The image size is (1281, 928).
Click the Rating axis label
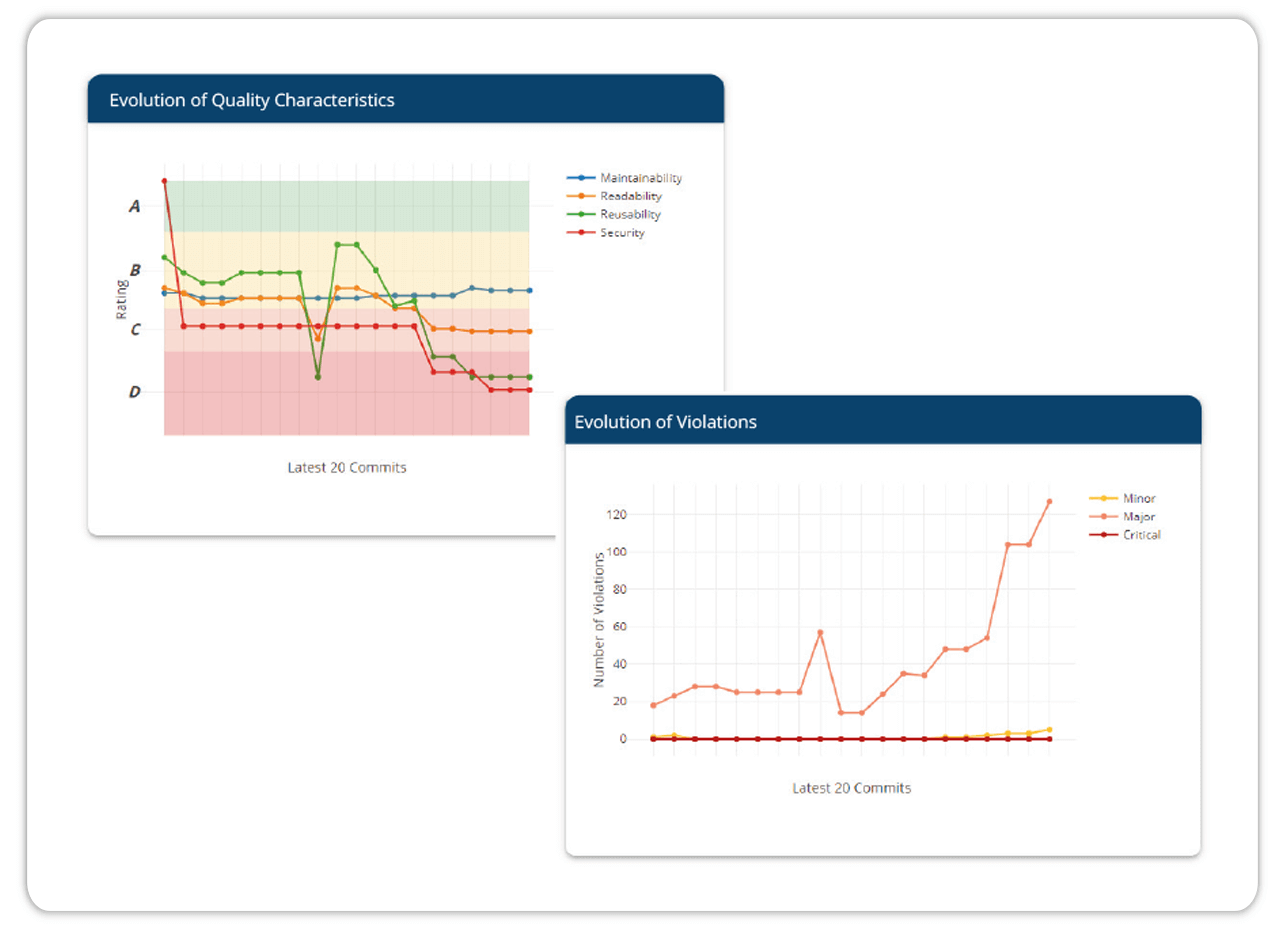point(122,299)
